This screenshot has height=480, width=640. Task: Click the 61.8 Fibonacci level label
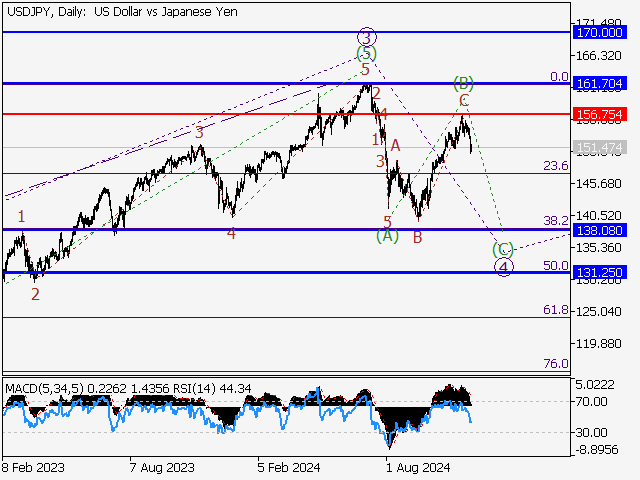pos(556,310)
